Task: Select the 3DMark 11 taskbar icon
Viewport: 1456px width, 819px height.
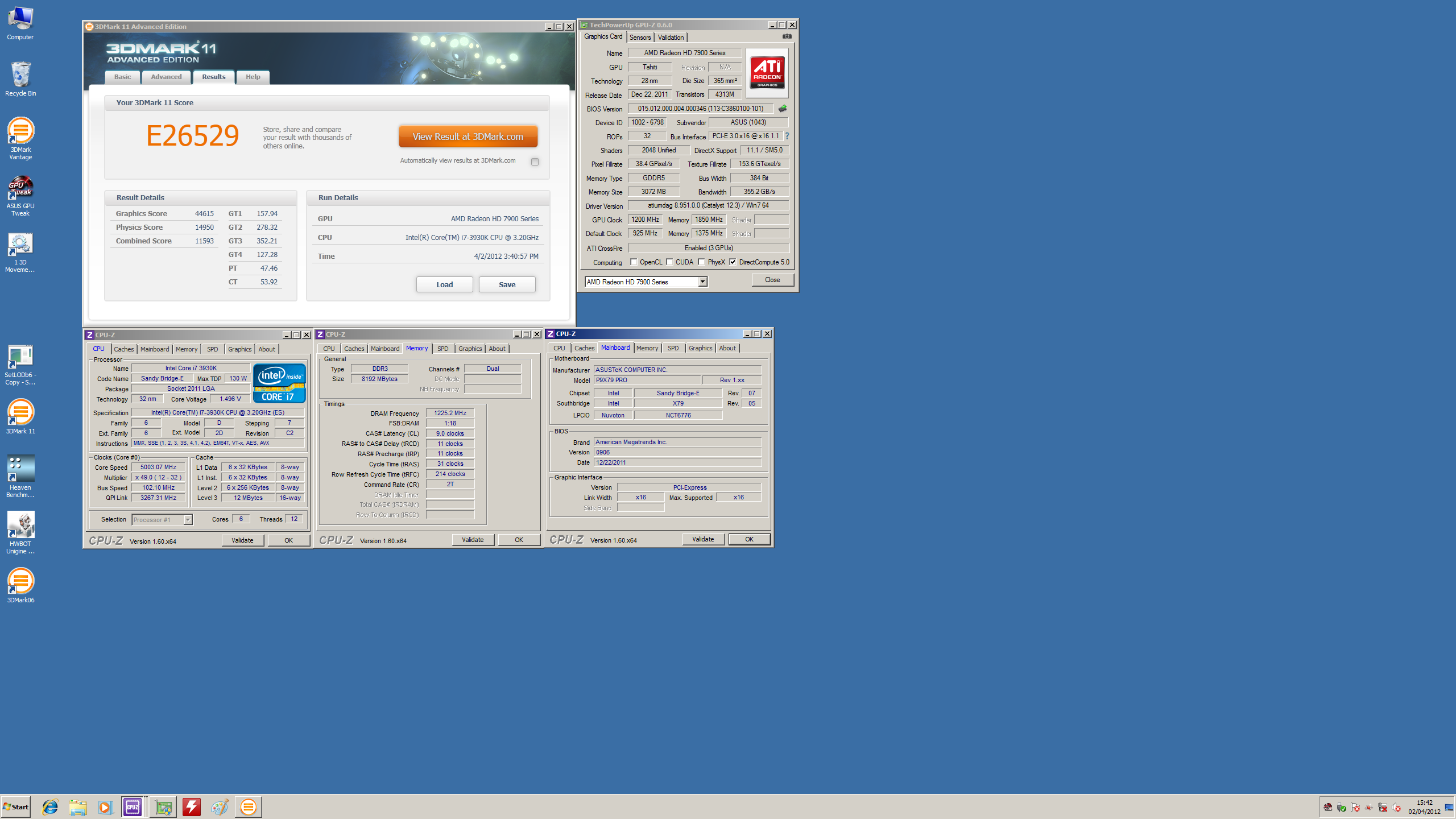Action: (248, 807)
